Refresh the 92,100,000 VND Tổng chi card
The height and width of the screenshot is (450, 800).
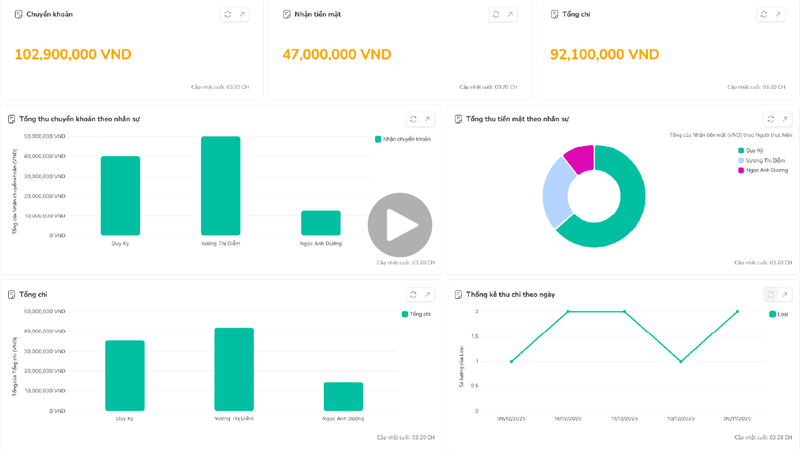tap(764, 15)
